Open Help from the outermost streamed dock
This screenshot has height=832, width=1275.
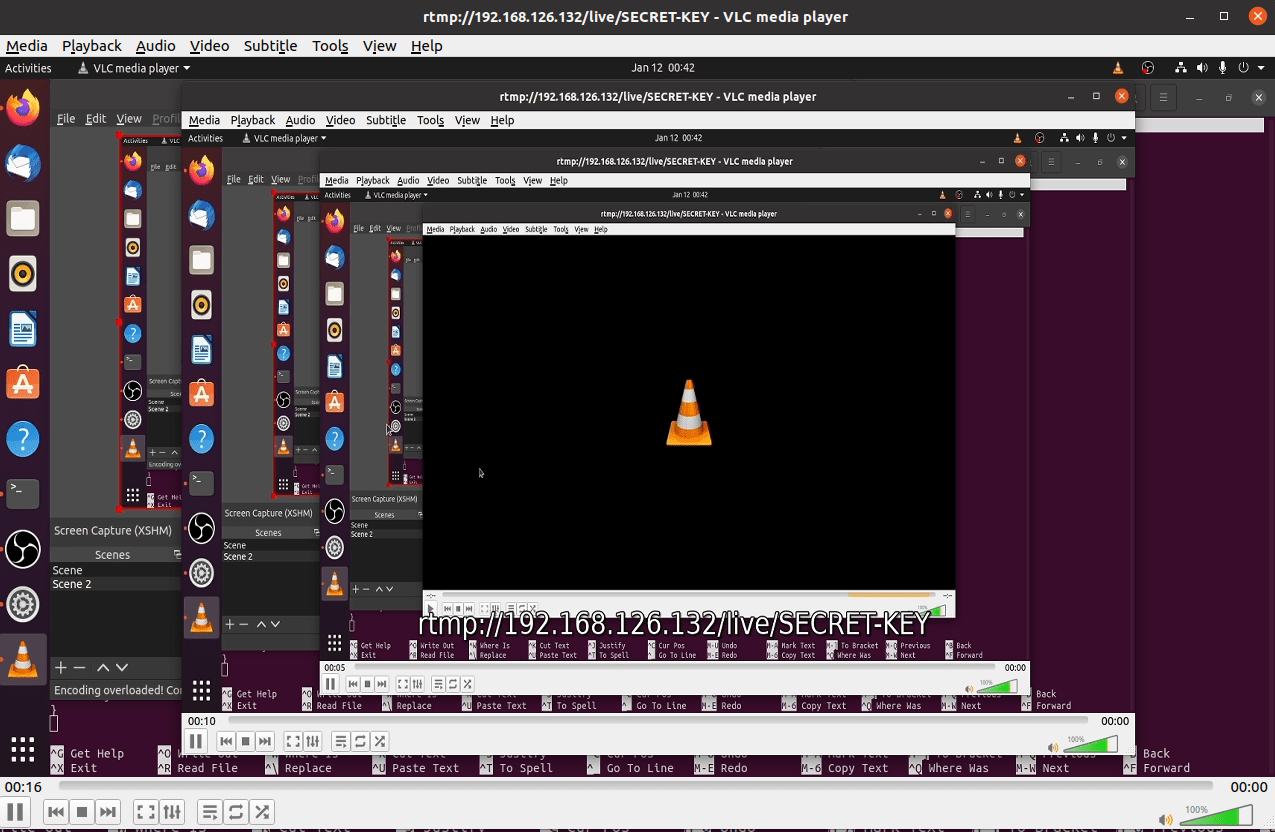pyautogui.click(x=23, y=438)
